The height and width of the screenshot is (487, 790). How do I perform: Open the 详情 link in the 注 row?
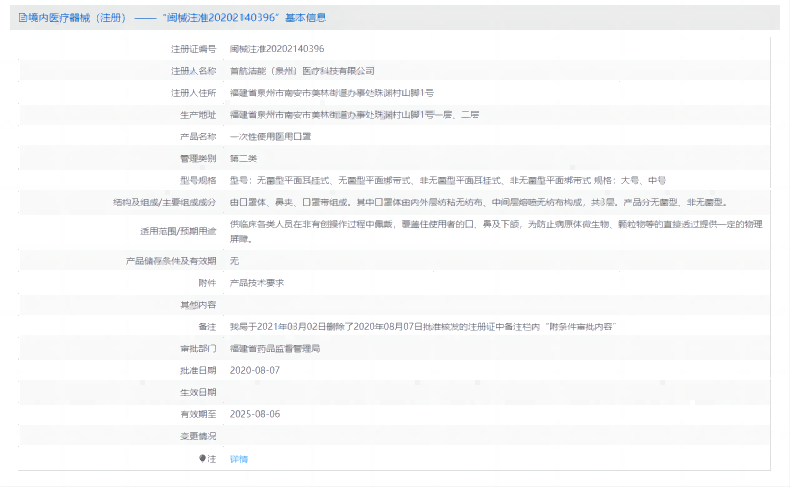(238, 458)
